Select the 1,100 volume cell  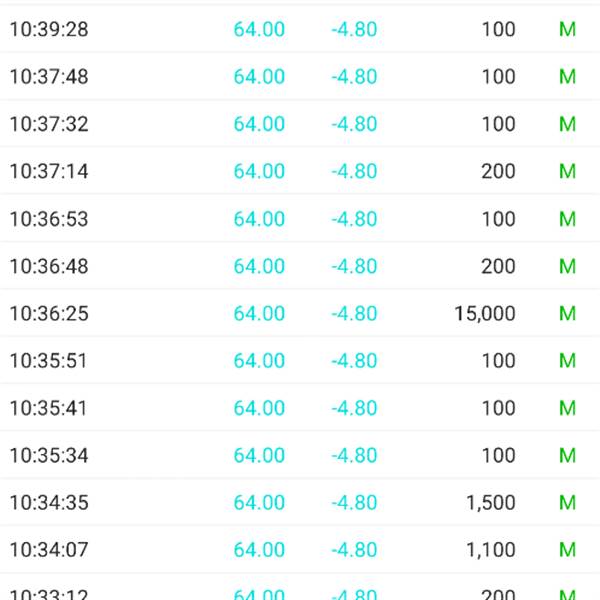pyautogui.click(x=490, y=550)
